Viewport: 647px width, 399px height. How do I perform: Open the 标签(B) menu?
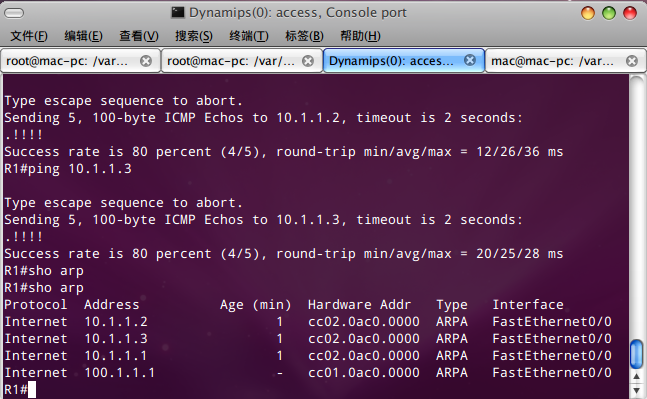(304, 36)
